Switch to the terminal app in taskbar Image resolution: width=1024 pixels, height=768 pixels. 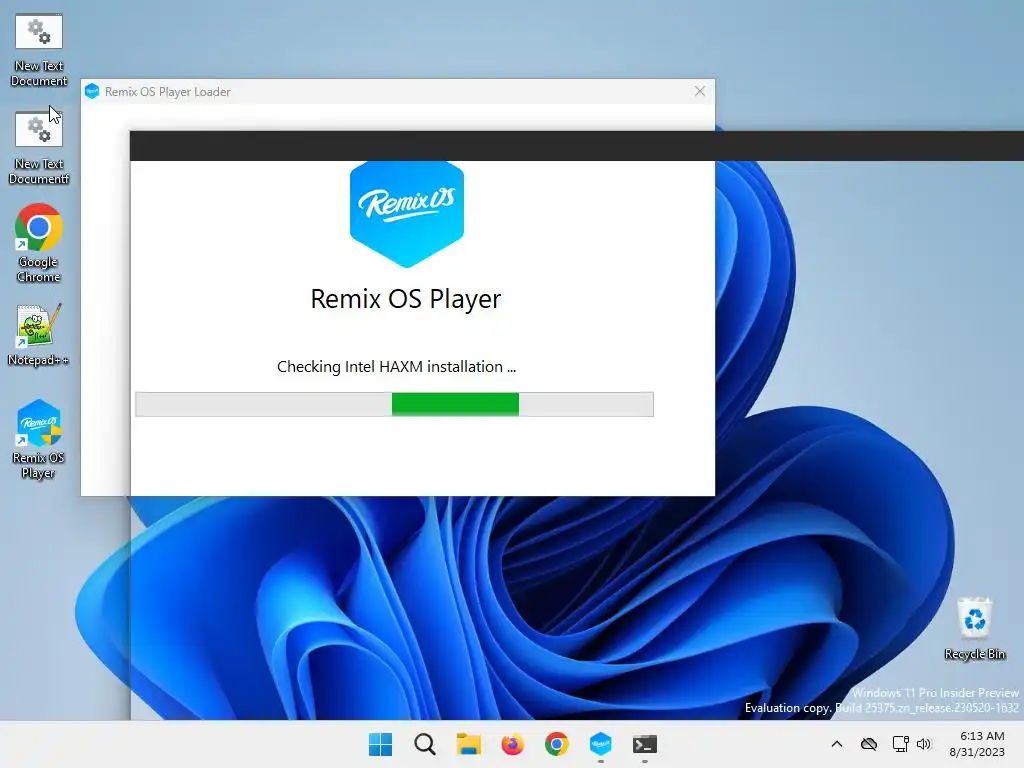pos(645,744)
